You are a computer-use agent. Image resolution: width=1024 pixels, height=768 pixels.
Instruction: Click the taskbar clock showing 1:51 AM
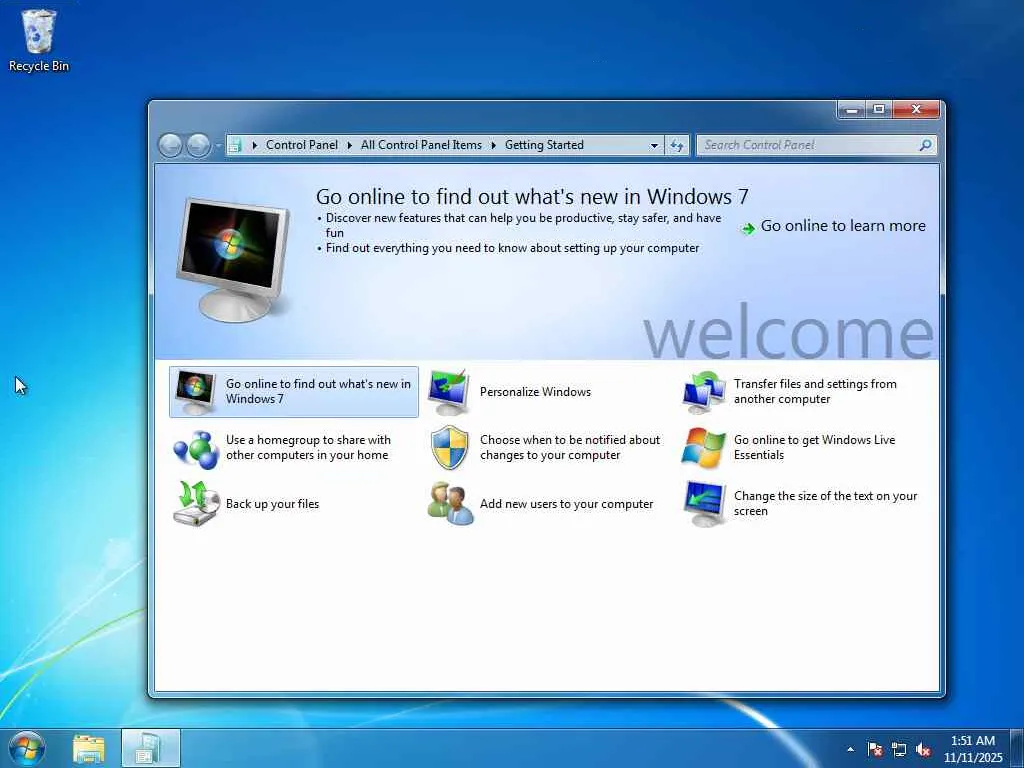coord(973,749)
